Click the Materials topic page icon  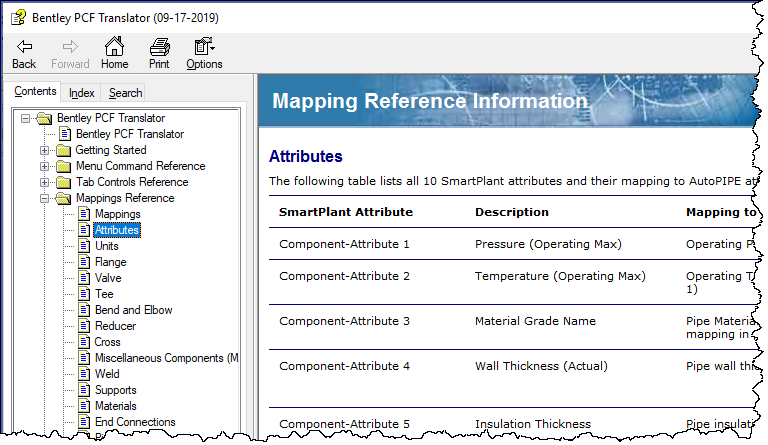[x=84, y=406]
